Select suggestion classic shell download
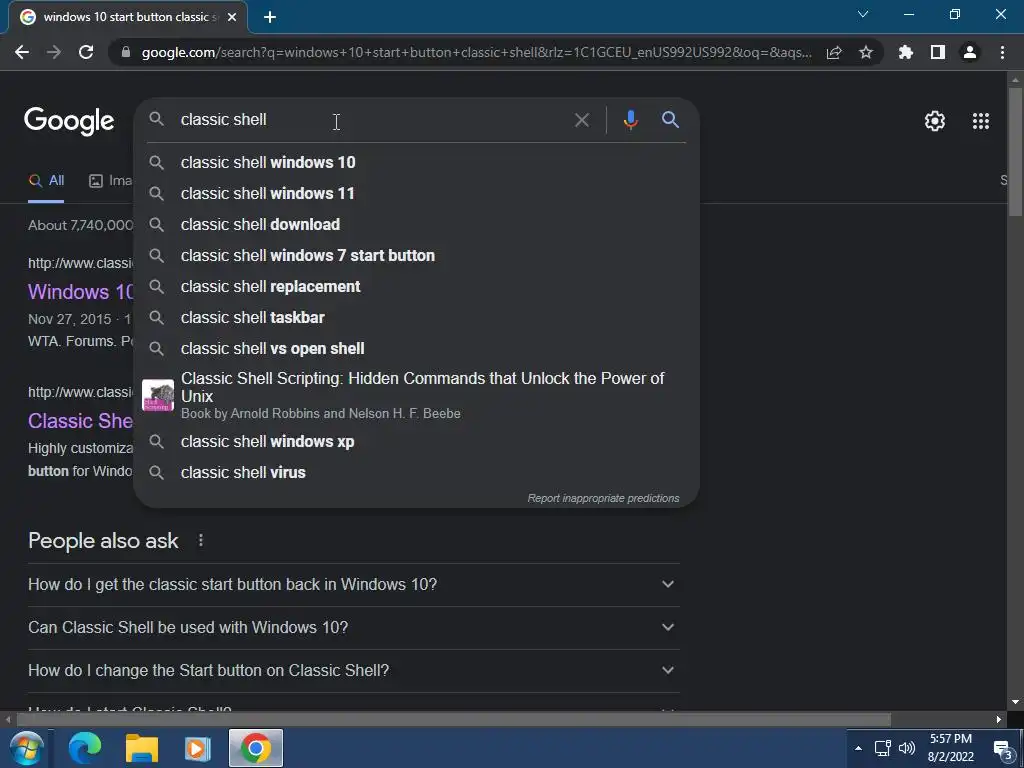This screenshot has width=1024, height=768. tap(416, 225)
